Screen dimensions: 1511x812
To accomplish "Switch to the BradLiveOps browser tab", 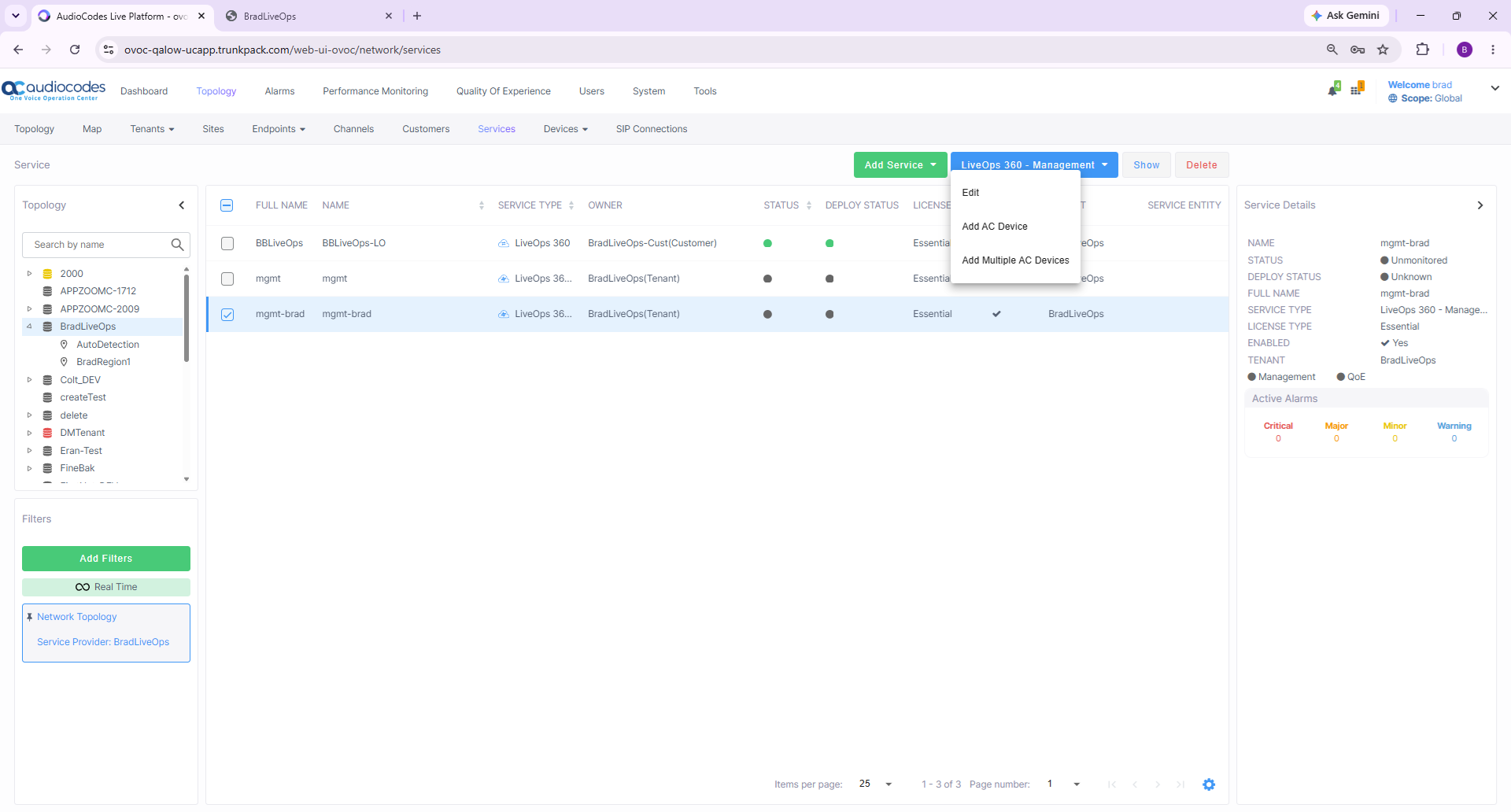I will pos(307,16).
